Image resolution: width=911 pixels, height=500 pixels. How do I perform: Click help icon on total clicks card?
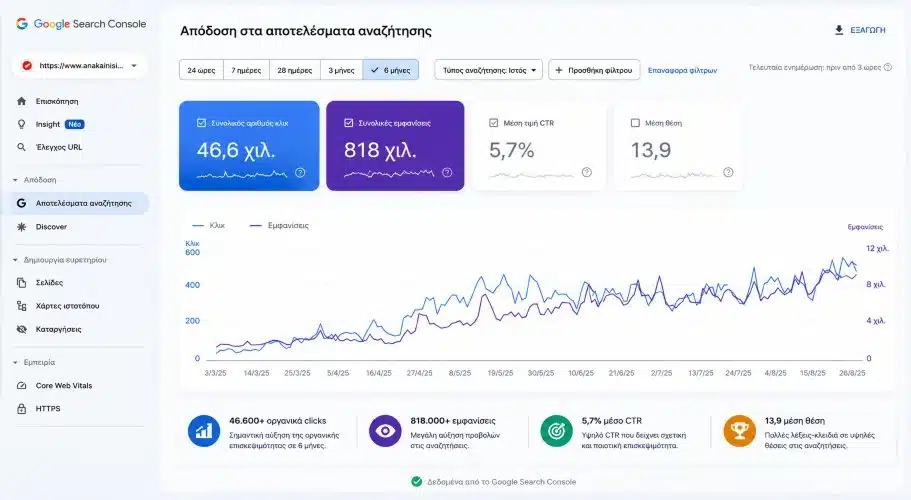pos(300,172)
